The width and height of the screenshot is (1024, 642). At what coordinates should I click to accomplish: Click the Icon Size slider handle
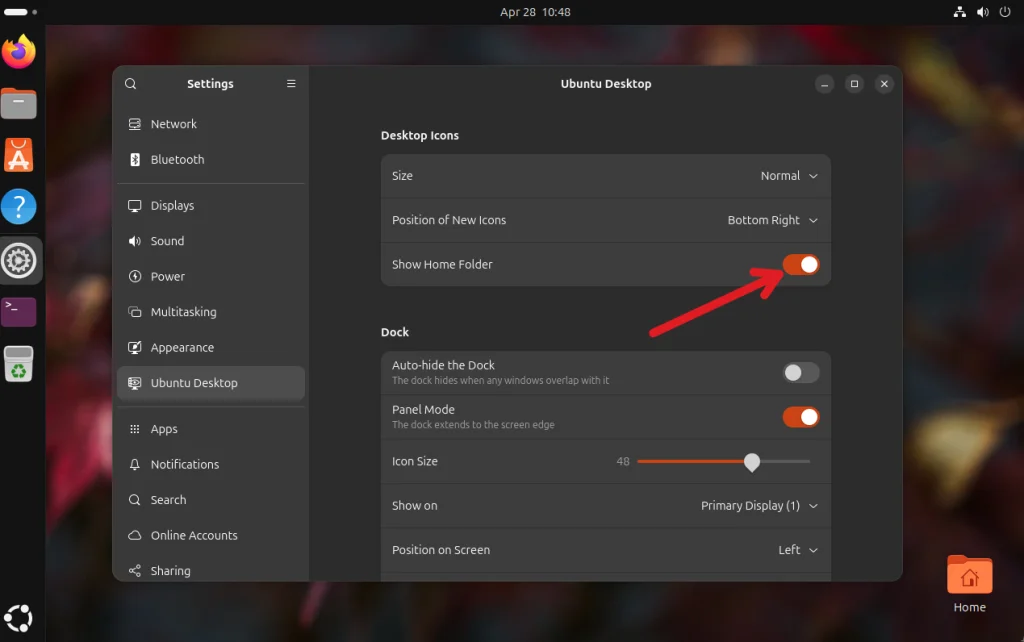752,462
